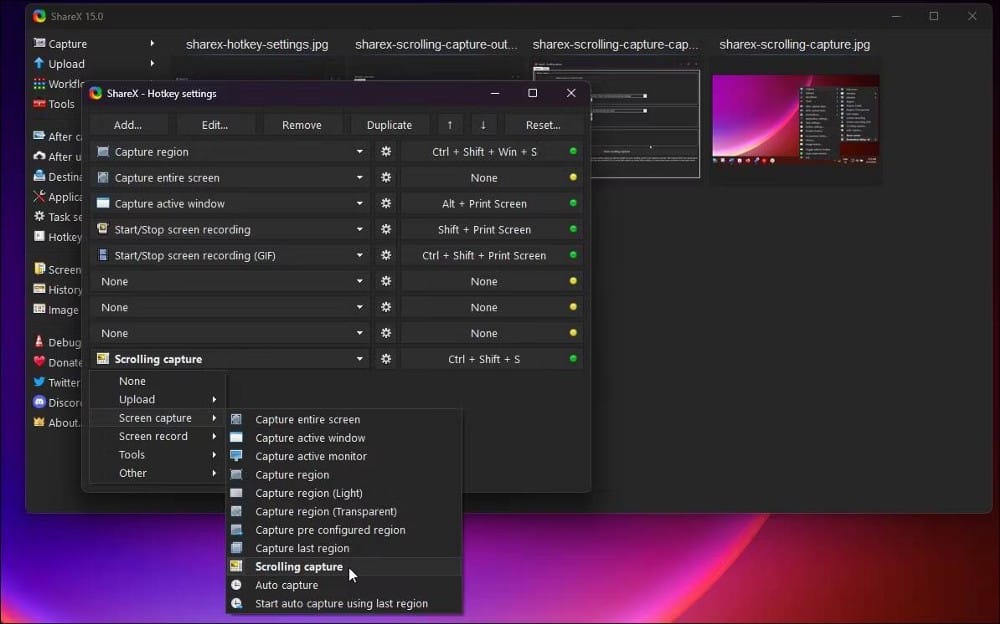The height and width of the screenshot is (624, 1000).
Task: Open Discord from the sidebar
Action: (58, 402)
